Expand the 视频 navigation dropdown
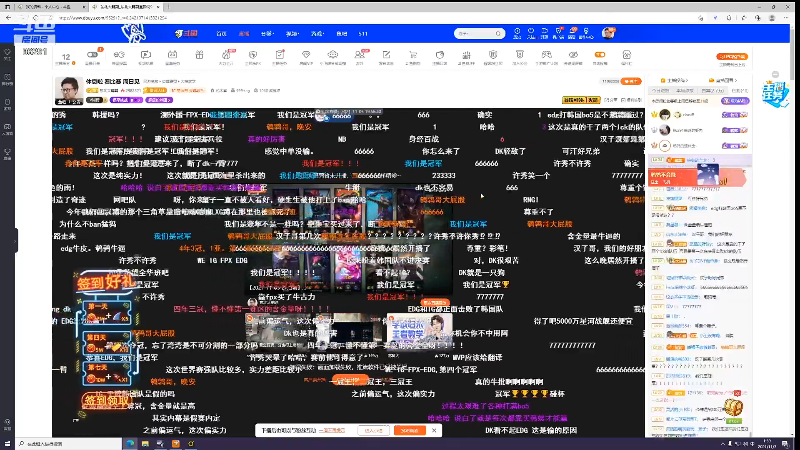 tap(292, 34)
